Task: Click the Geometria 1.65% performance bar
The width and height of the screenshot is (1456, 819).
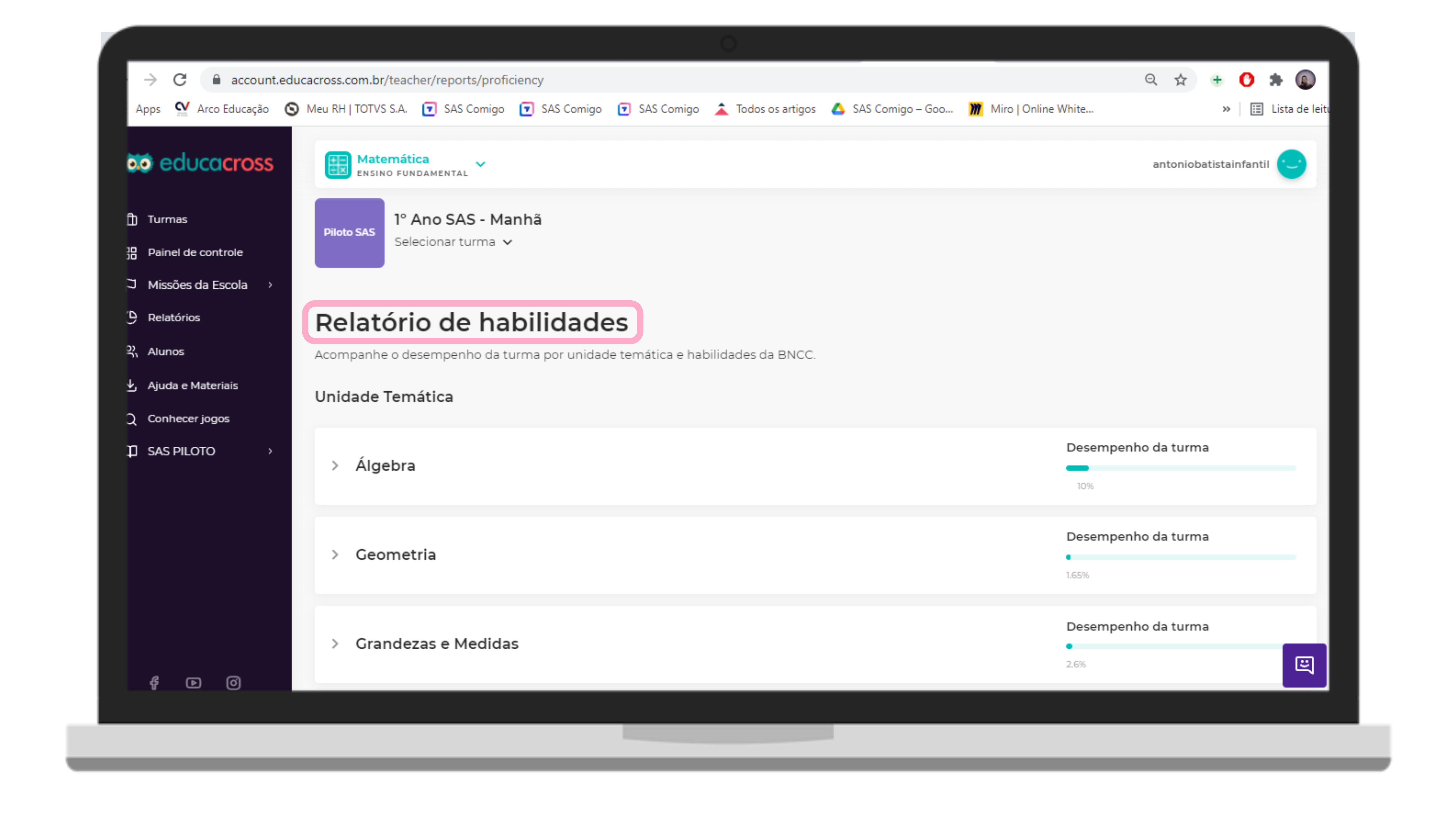Action: coord(1181,557)
